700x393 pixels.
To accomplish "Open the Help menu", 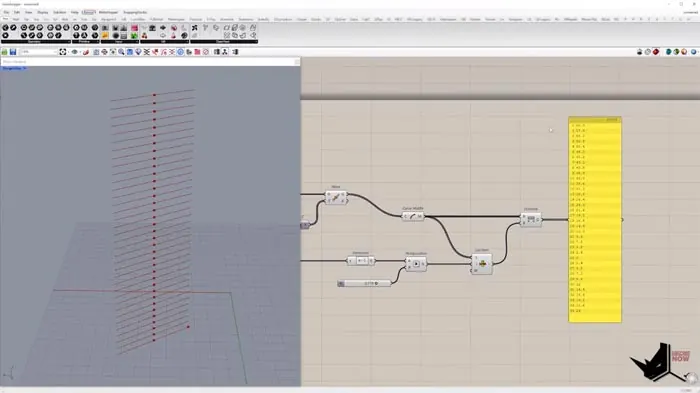I will pyautogui.click(x=75, y=13).
